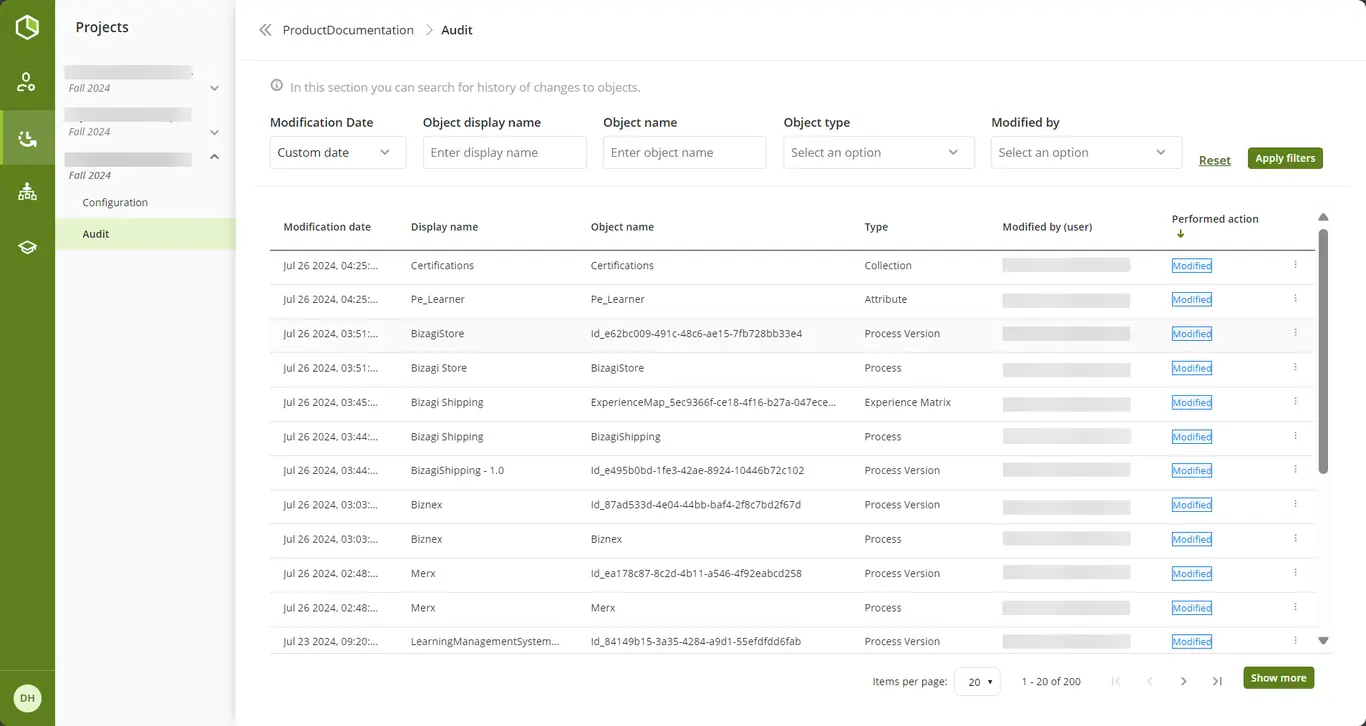The height and width of the screenshot is (726, 1366).
Task: Open options for BizagiShipping - 1.0 row
Action: point(1295,470)
